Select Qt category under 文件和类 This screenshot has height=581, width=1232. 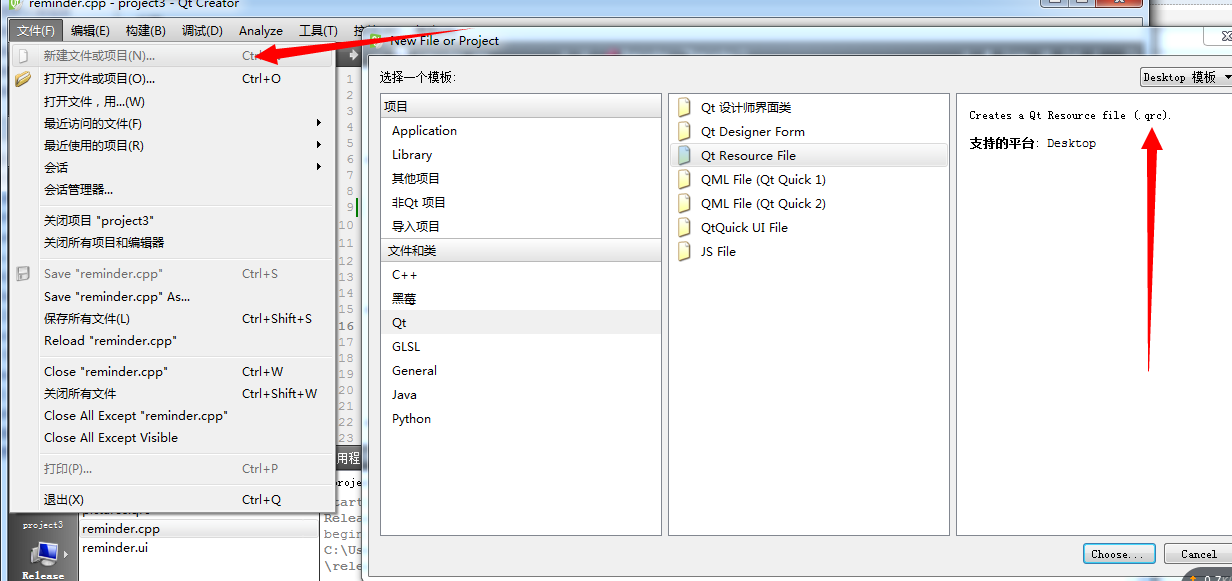521,323
